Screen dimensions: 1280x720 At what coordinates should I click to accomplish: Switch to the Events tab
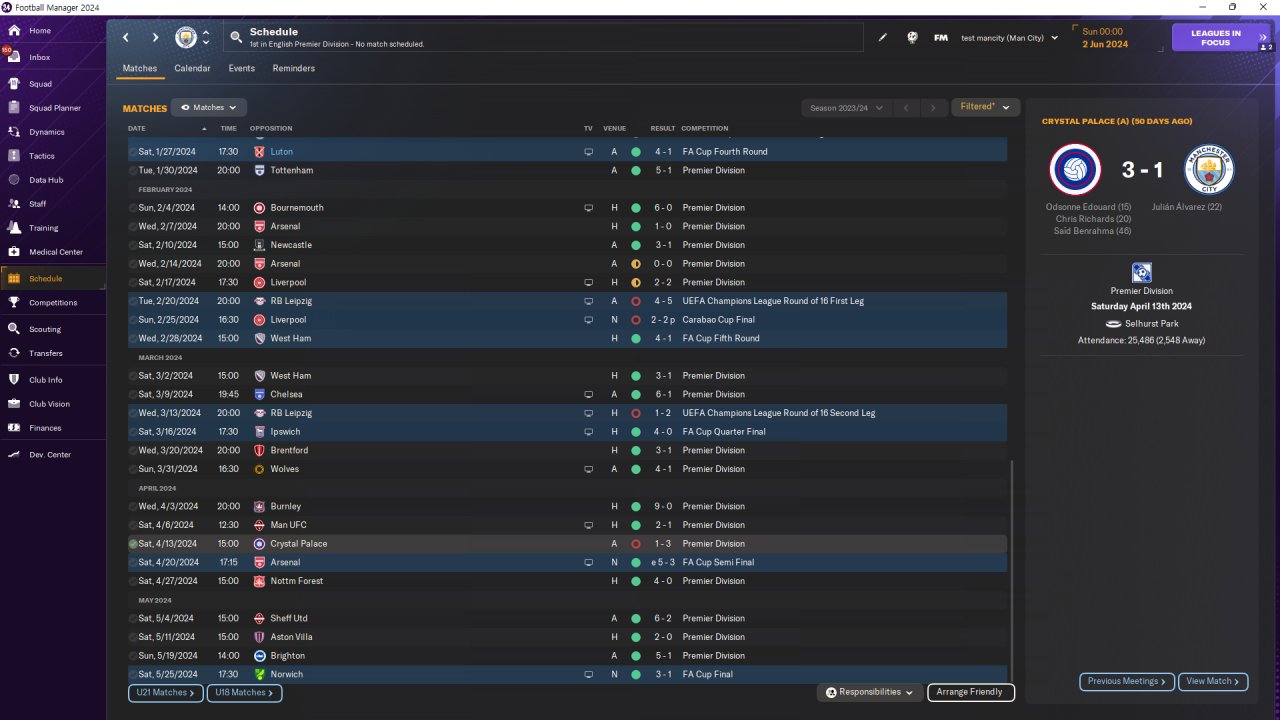click(241, 69)
